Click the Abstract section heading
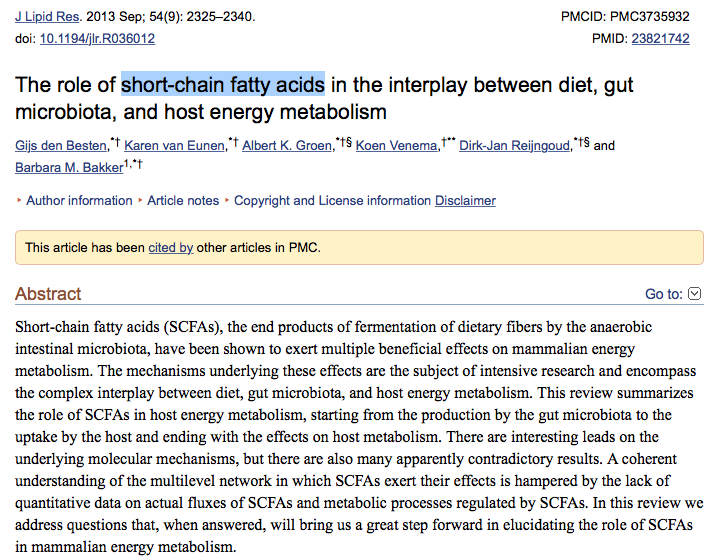This screenshot has height=560, width=721. click(49, 294)
